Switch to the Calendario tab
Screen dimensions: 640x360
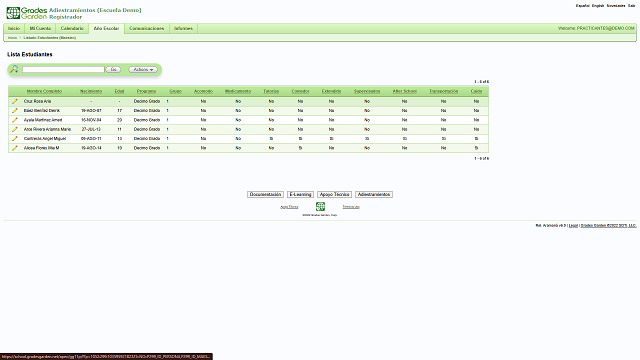tap(72, 29)
